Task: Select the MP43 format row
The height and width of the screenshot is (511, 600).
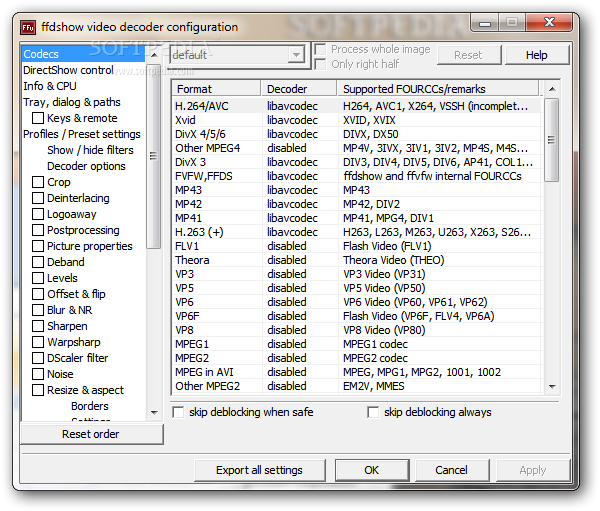Action: 357,190
